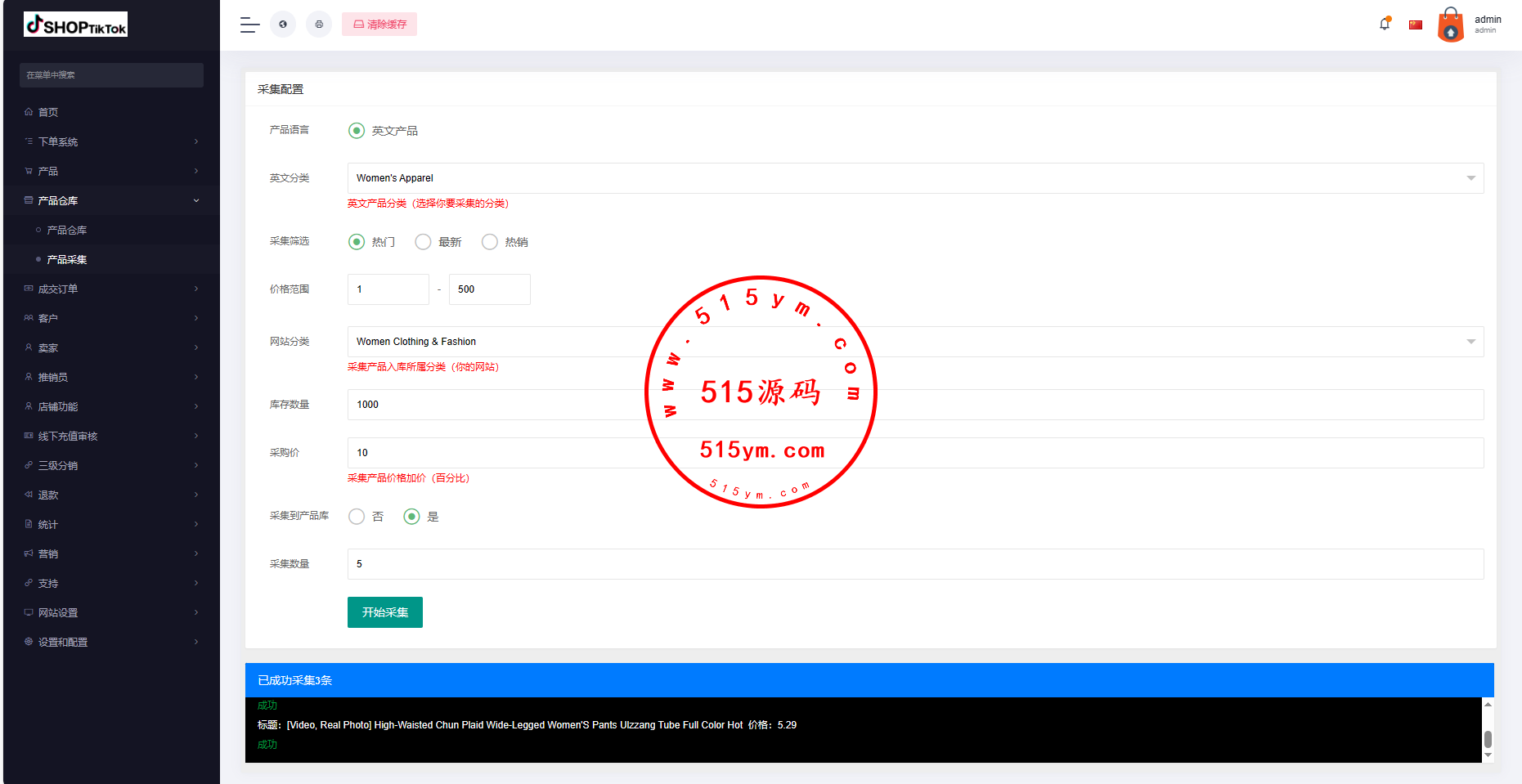Click the log panel scrollbar thumb
Viewport: 1522px width, 784px height.
pyautogui.click(x=1488, y=739)
